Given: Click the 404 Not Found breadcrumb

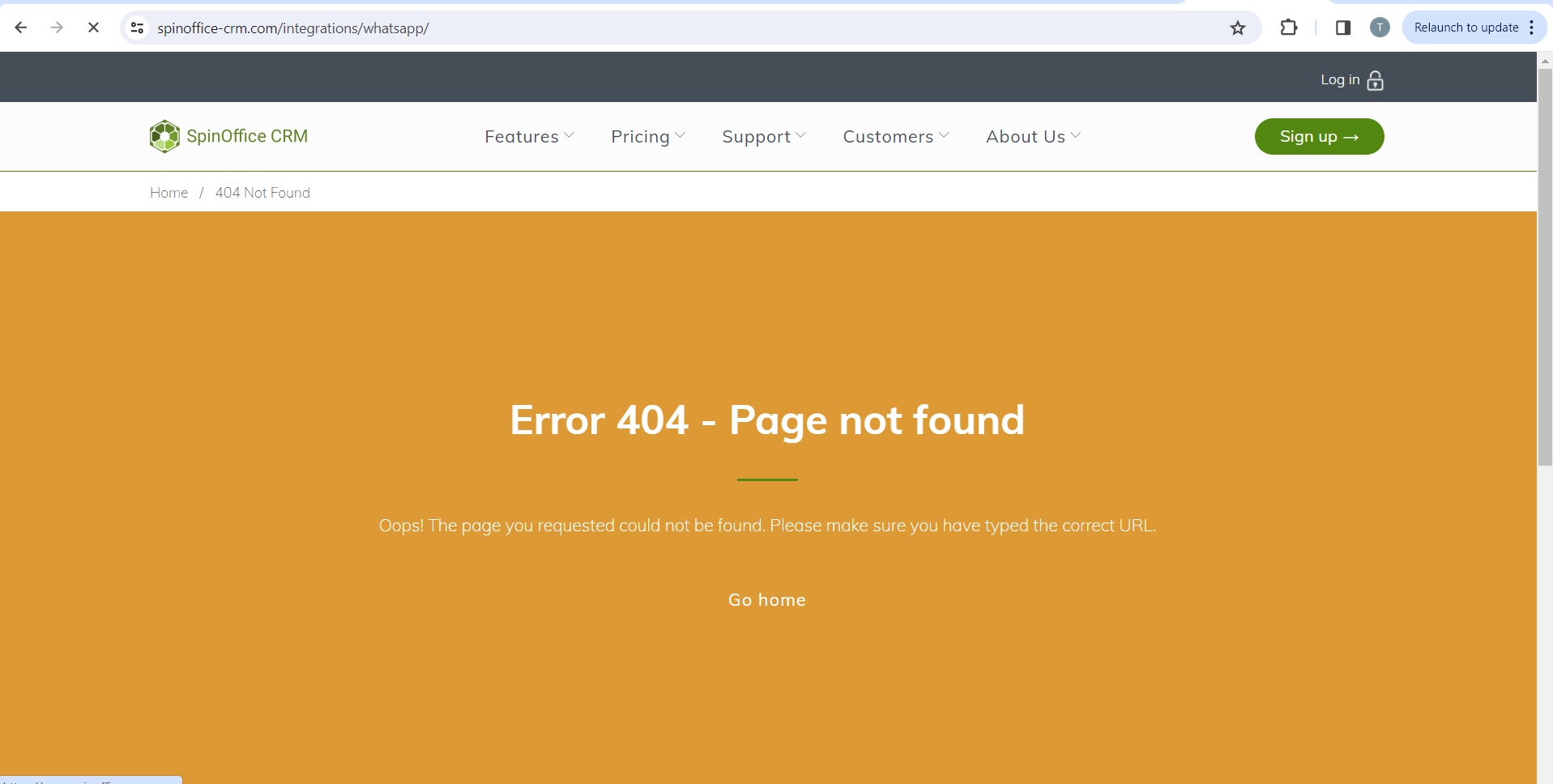Looking at the screenshot, I should click(x=262, y=193).
